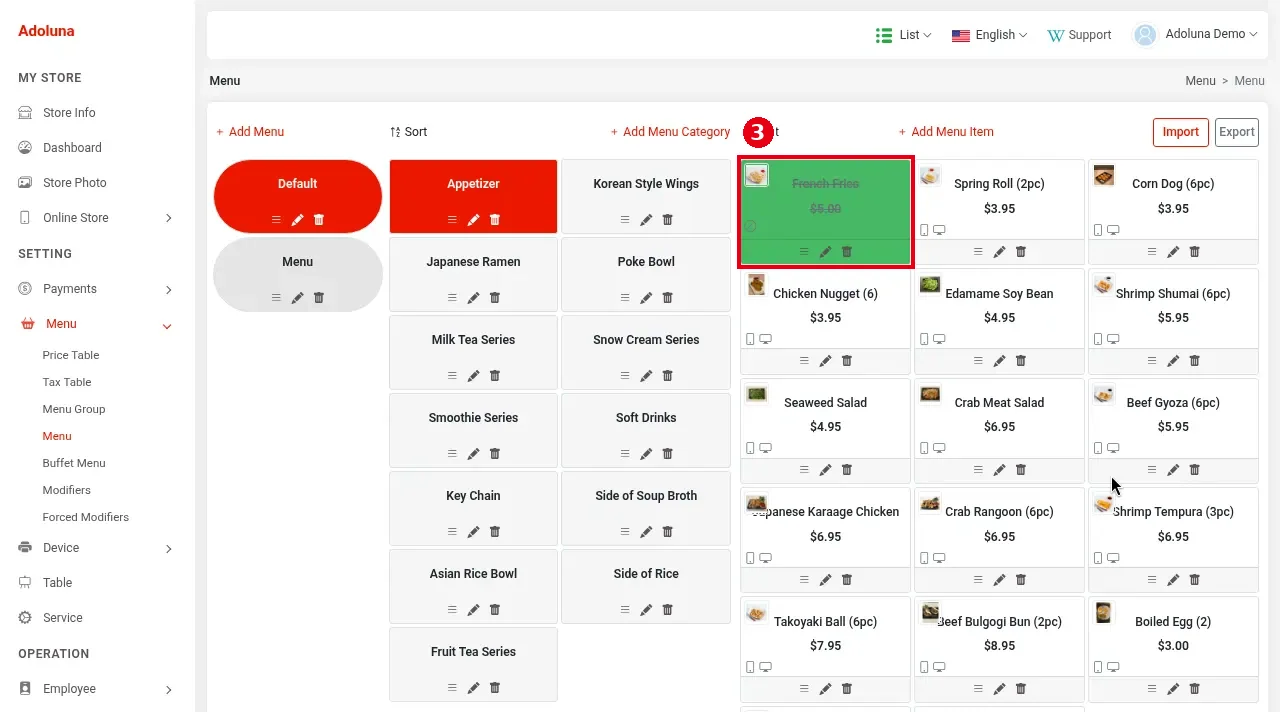Delete the Side of Soup Broth category
This screenshot has height=712, width=1280.
click(x=668, y=532)
